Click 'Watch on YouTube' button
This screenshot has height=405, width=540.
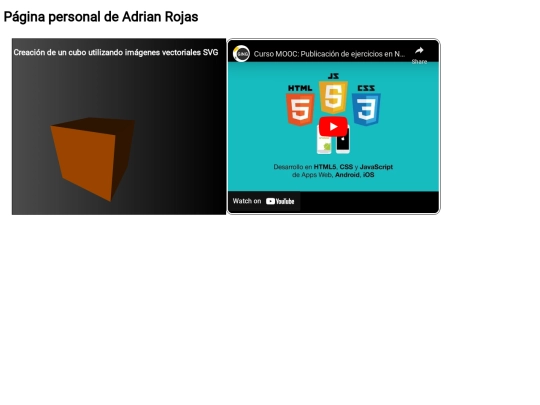point(263,201)
